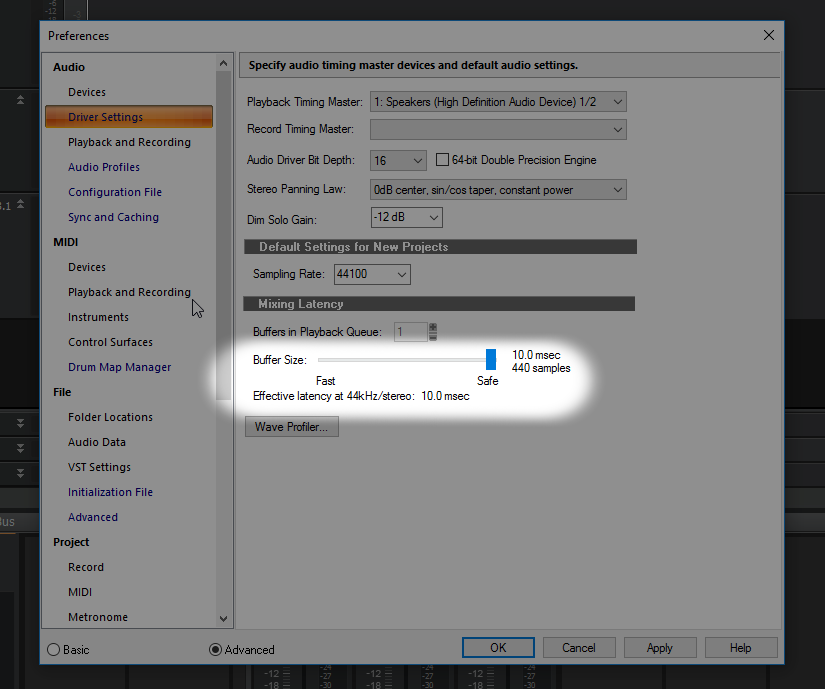
Task: Select the Advanced radio button
Action: point(215,649)
